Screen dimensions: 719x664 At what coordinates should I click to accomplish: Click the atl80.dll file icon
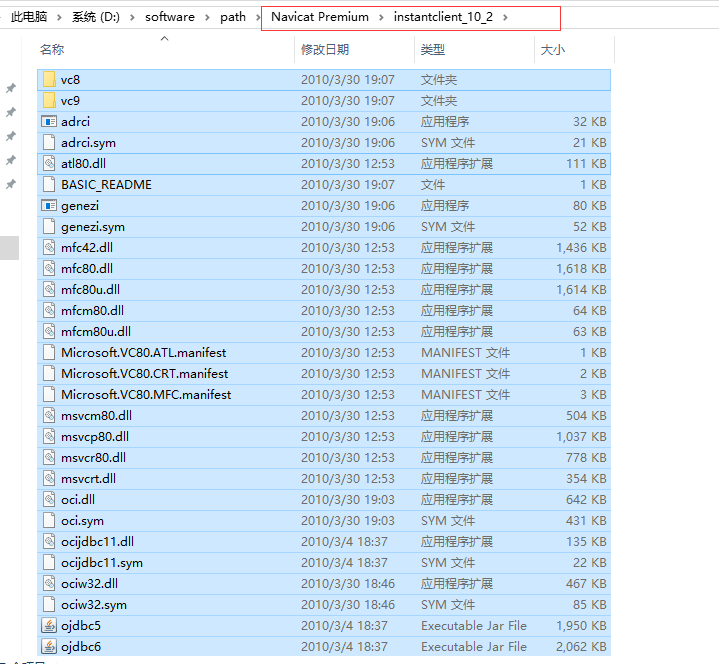point(49,164)
